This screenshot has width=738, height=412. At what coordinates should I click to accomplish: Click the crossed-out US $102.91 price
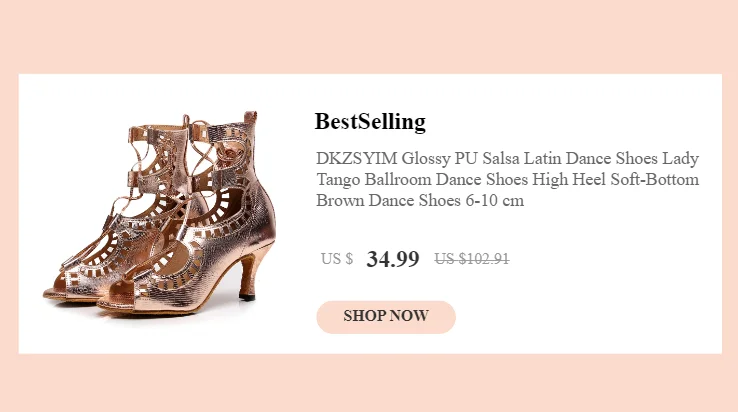click(x=472, y=259)
